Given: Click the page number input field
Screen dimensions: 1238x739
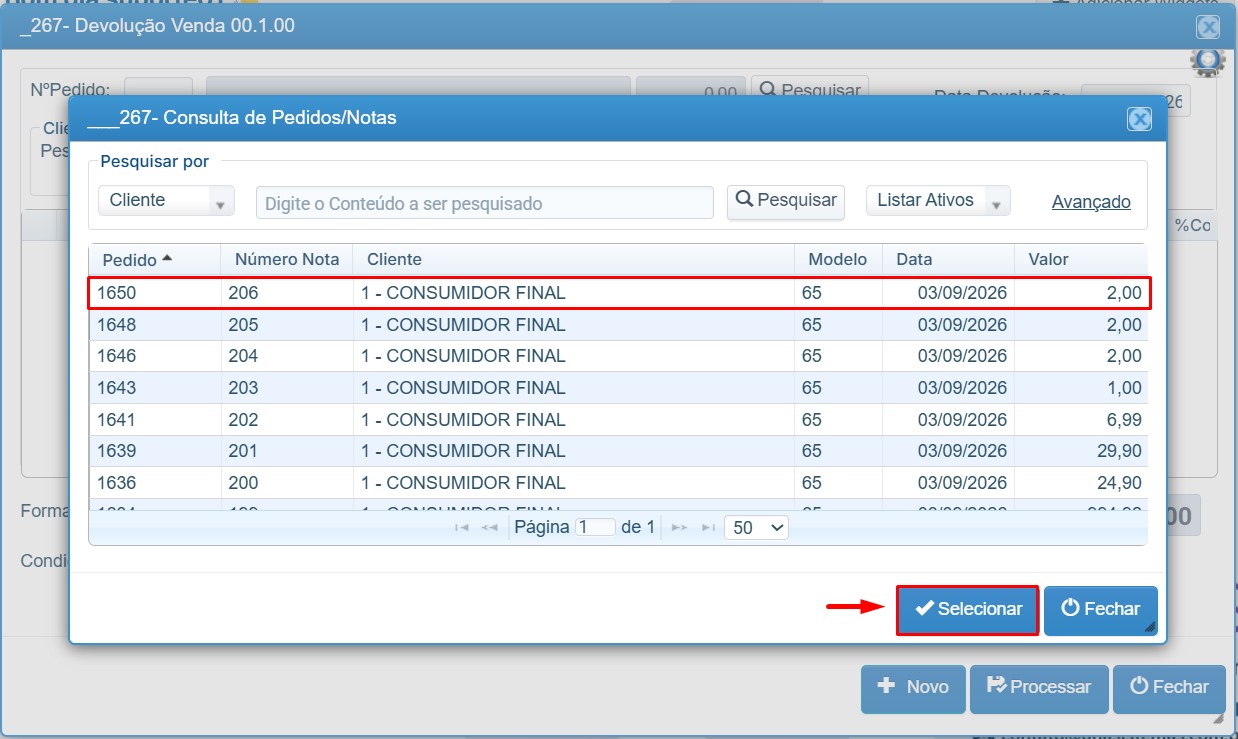Looking at the screenshot, I should (595, 527).
